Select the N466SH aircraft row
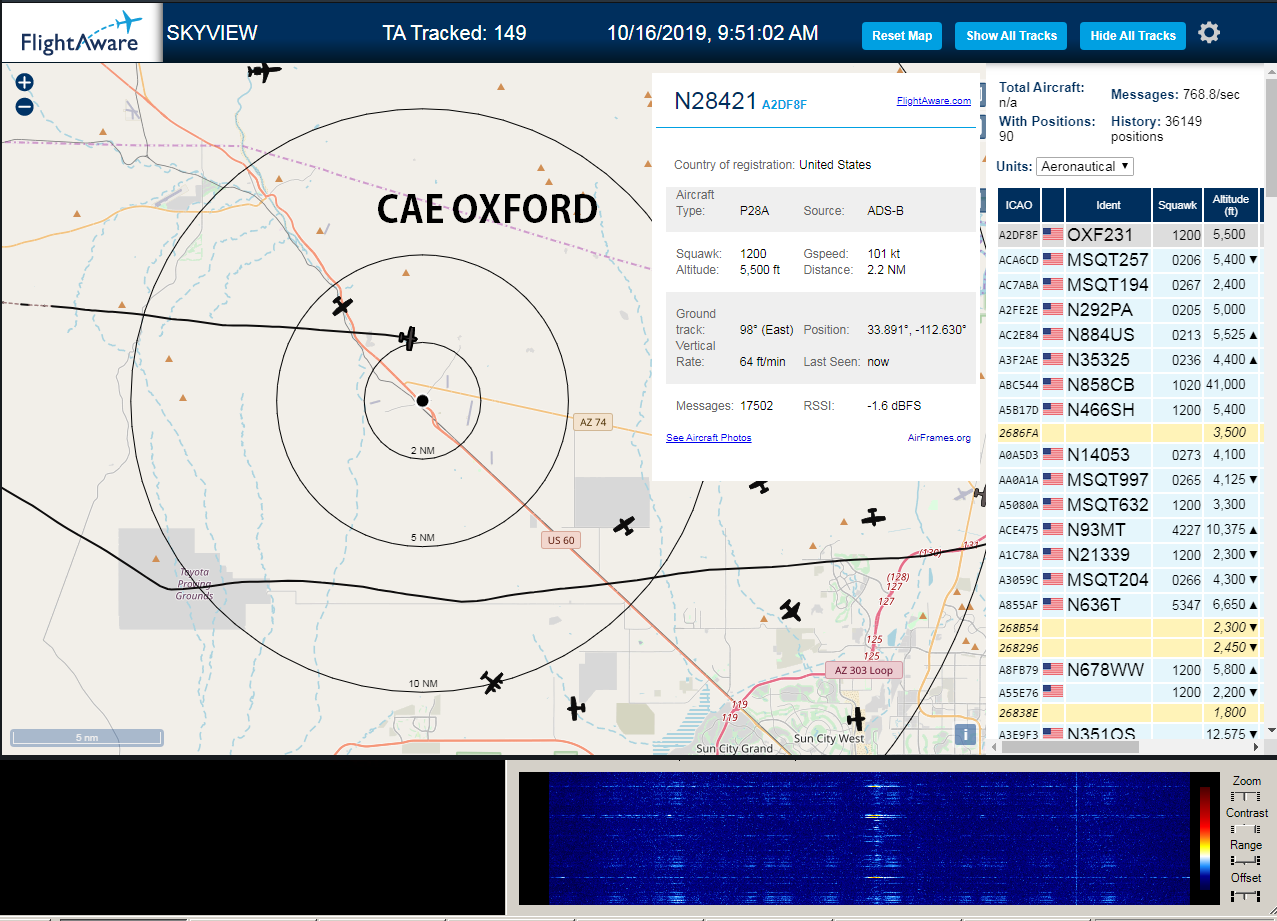The height and width of the screenshot is (921, 1277). tap(1130, 410)
